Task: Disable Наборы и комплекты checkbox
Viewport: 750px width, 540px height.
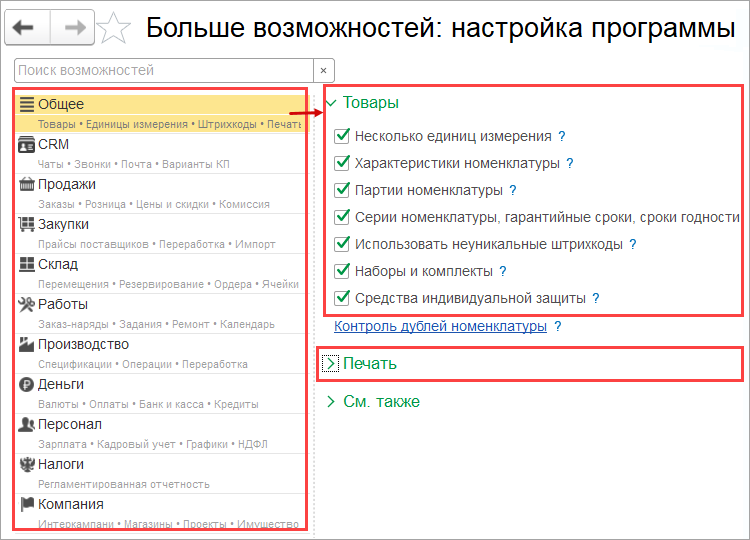Action: (342, 271)
